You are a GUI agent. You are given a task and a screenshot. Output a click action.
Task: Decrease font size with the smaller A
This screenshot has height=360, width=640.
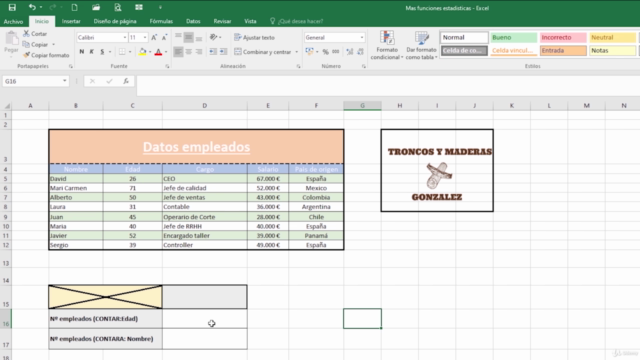pyautogui.click(x=164, y=38)
